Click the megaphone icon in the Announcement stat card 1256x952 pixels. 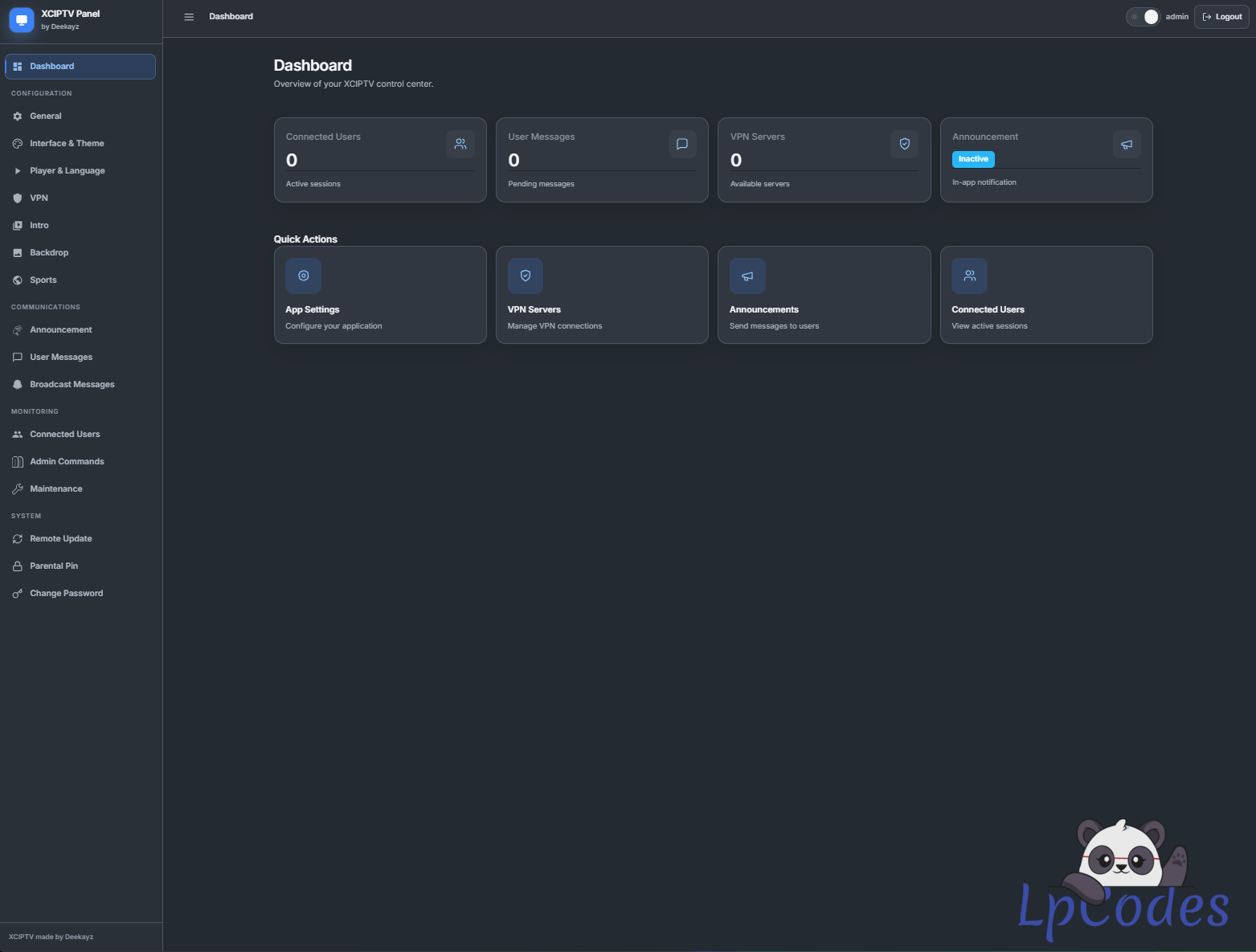(x=1127, y=144)
